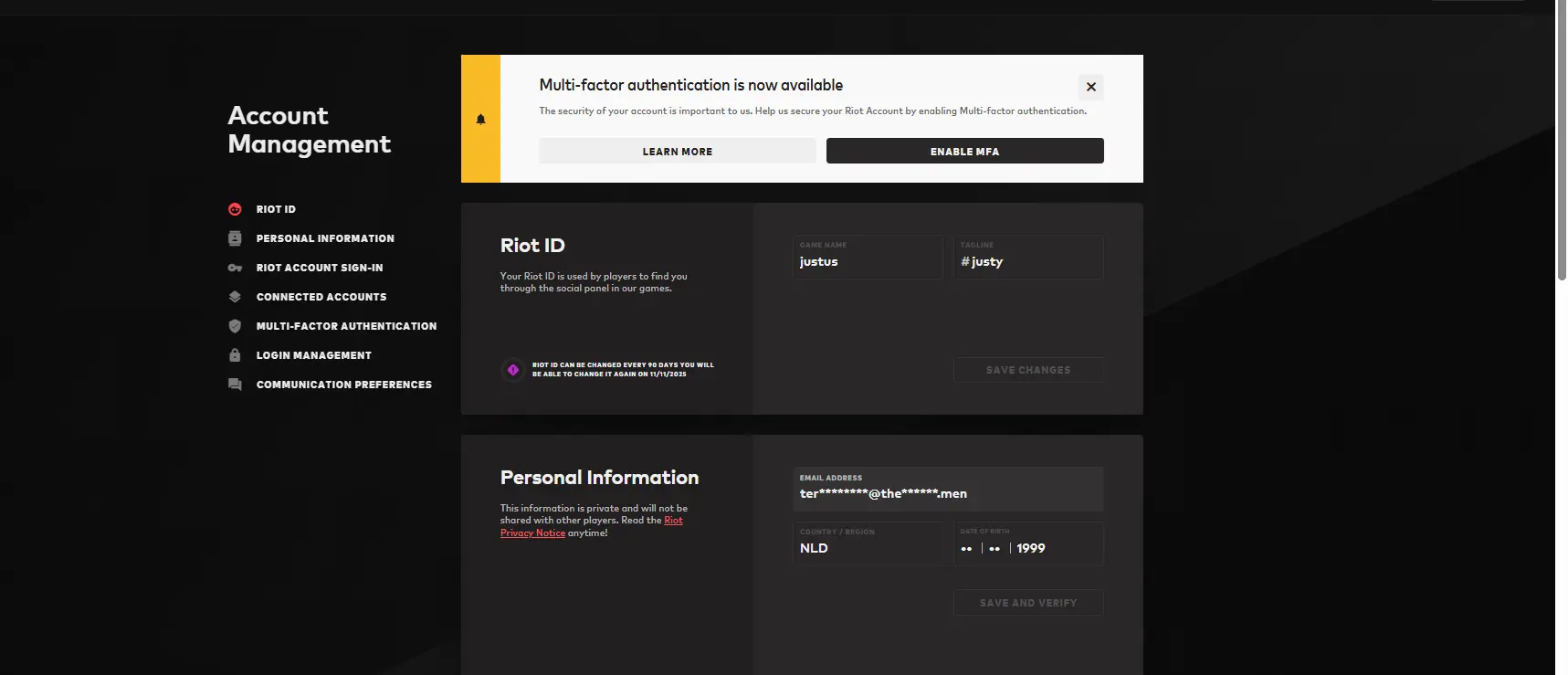Image resolution: width=1568 pixels, height=675 pixels.
Task: Click the key icon for Riot Account Sign-In
Action: click(x=235, y=268)
